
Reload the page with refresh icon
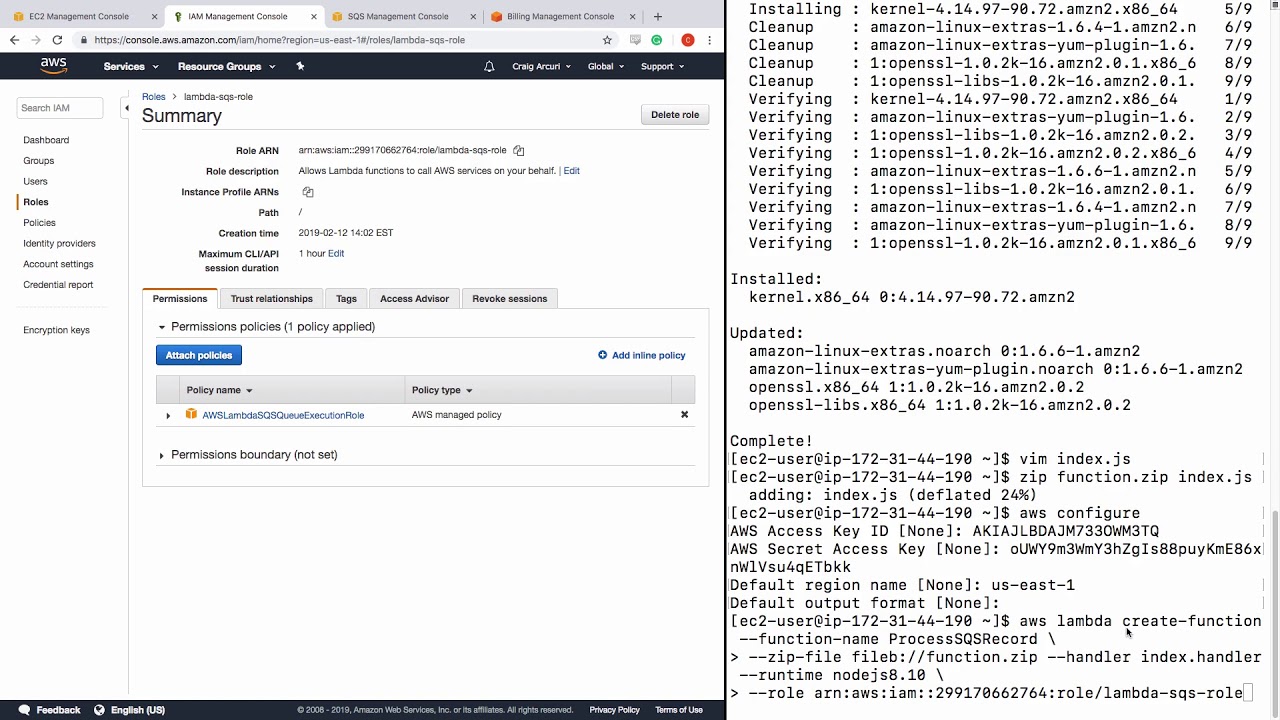(x=57, y=40)
